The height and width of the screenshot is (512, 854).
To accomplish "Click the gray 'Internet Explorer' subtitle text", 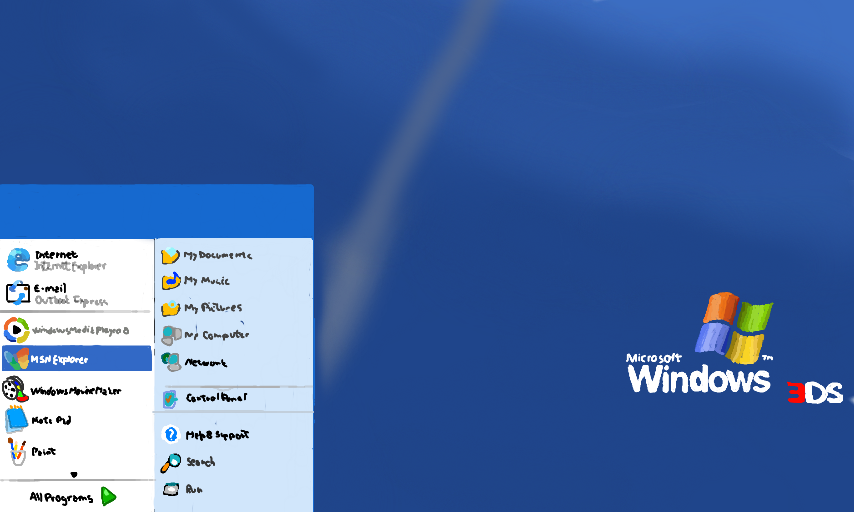I will coord(70,266).
